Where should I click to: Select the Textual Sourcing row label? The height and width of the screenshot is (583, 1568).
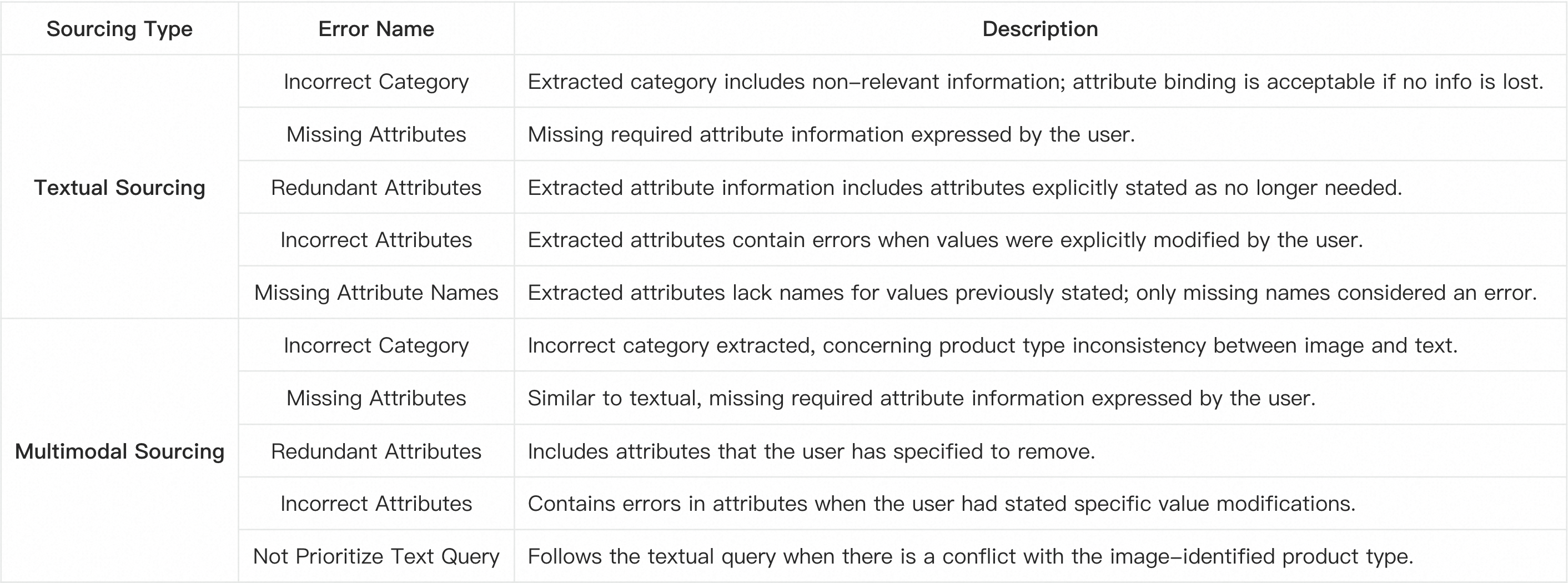click(119, 188)
